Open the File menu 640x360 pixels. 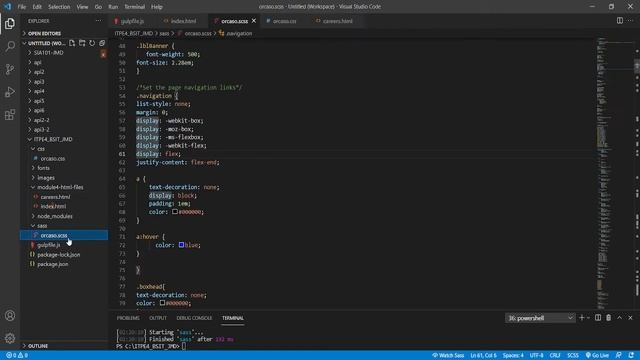click(x=22, y=7)
